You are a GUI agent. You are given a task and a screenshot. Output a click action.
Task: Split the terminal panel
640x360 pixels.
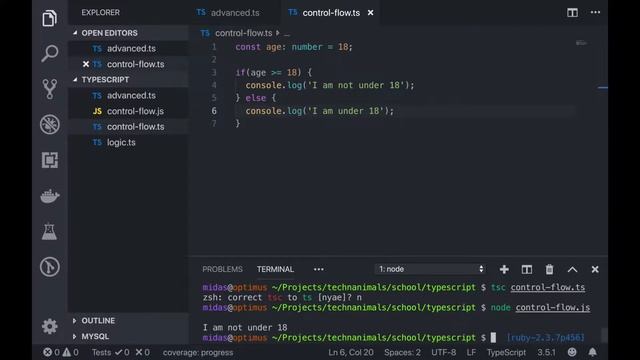click(527, 269)
